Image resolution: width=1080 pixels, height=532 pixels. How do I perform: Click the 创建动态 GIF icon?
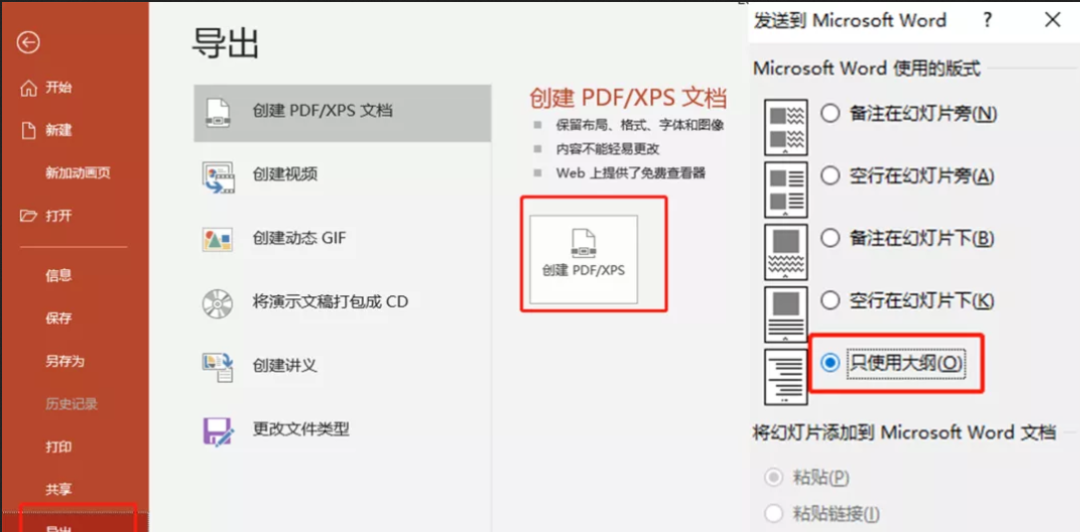(218, 238)
